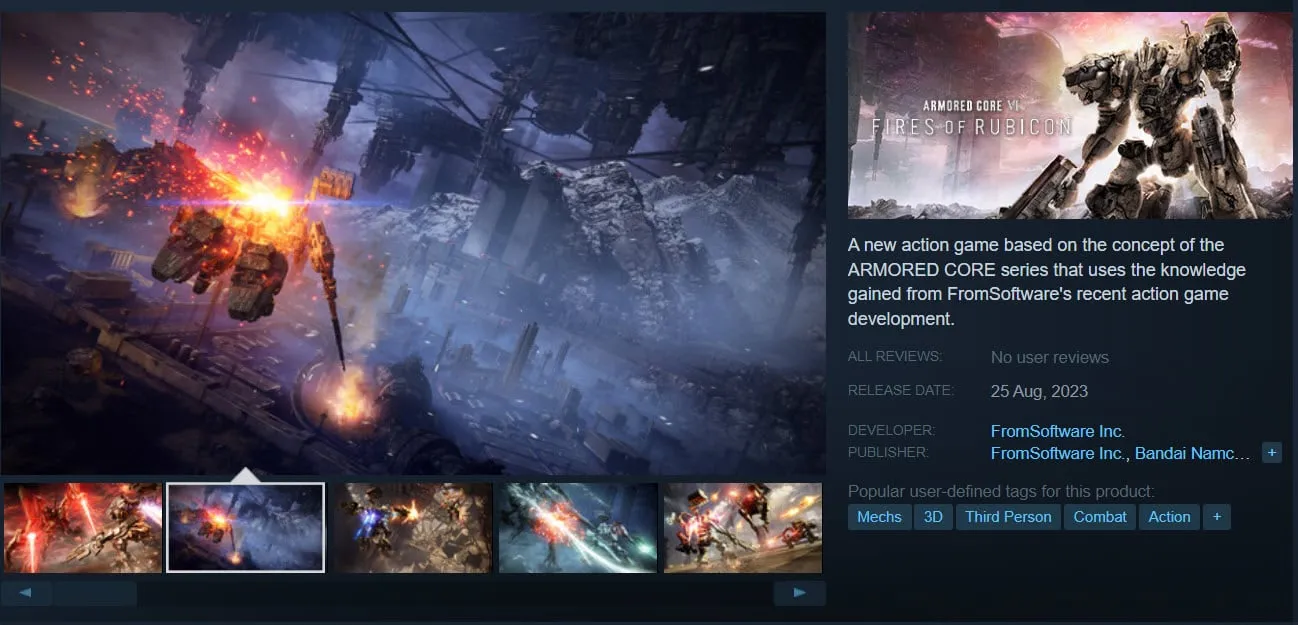Click the 'No user reviews' text
The width and height of the screenshot is (1298, 625).
pos(1050,357)
